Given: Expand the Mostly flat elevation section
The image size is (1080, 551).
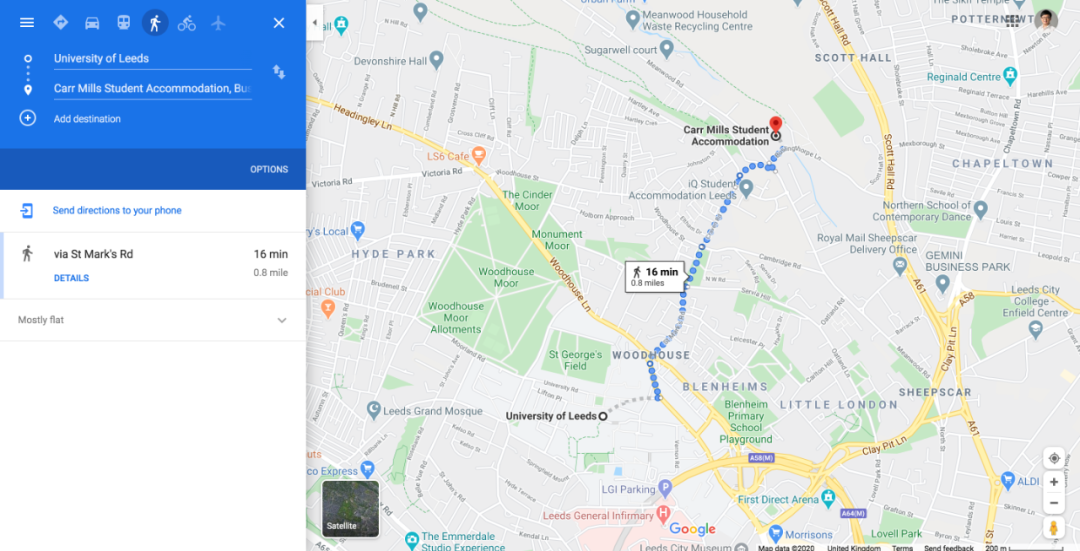Looking at the screenshot, I should [x=153, y=320].
